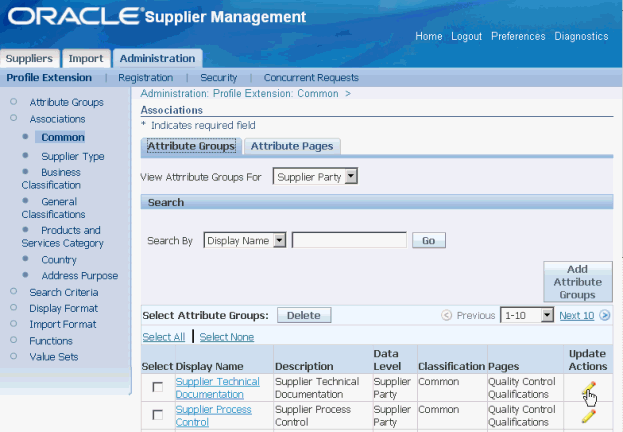
Task: Switch to the Suppliers tab
Action: coord(29,58)
